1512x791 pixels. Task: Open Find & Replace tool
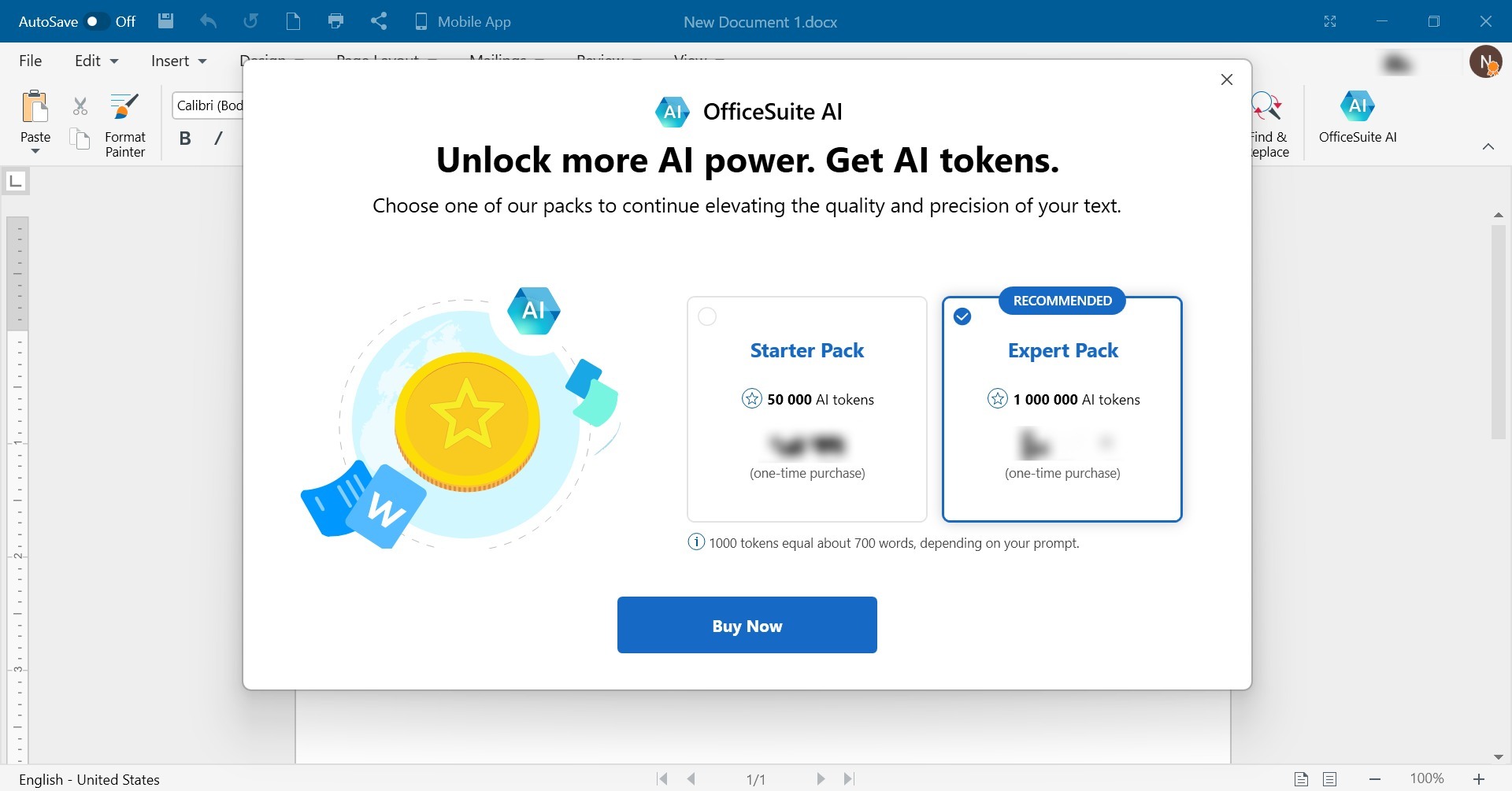1269,125
